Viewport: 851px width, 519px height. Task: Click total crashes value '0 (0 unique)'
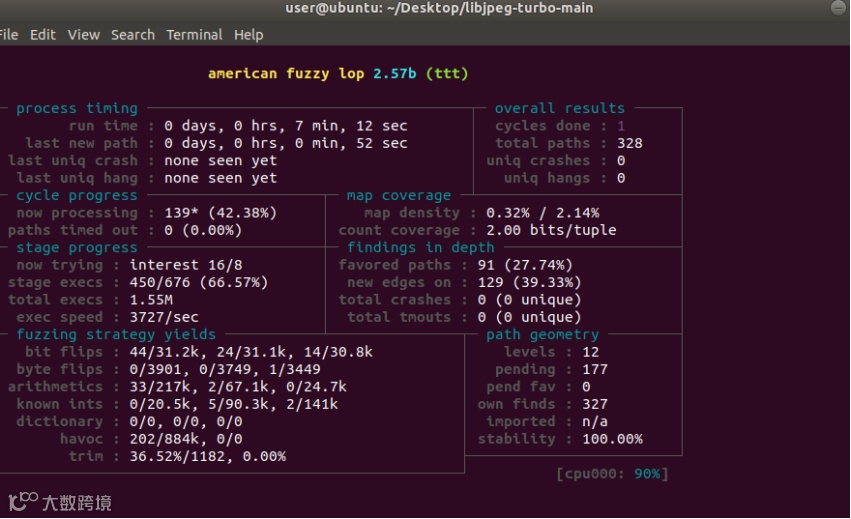coord(529,300)
